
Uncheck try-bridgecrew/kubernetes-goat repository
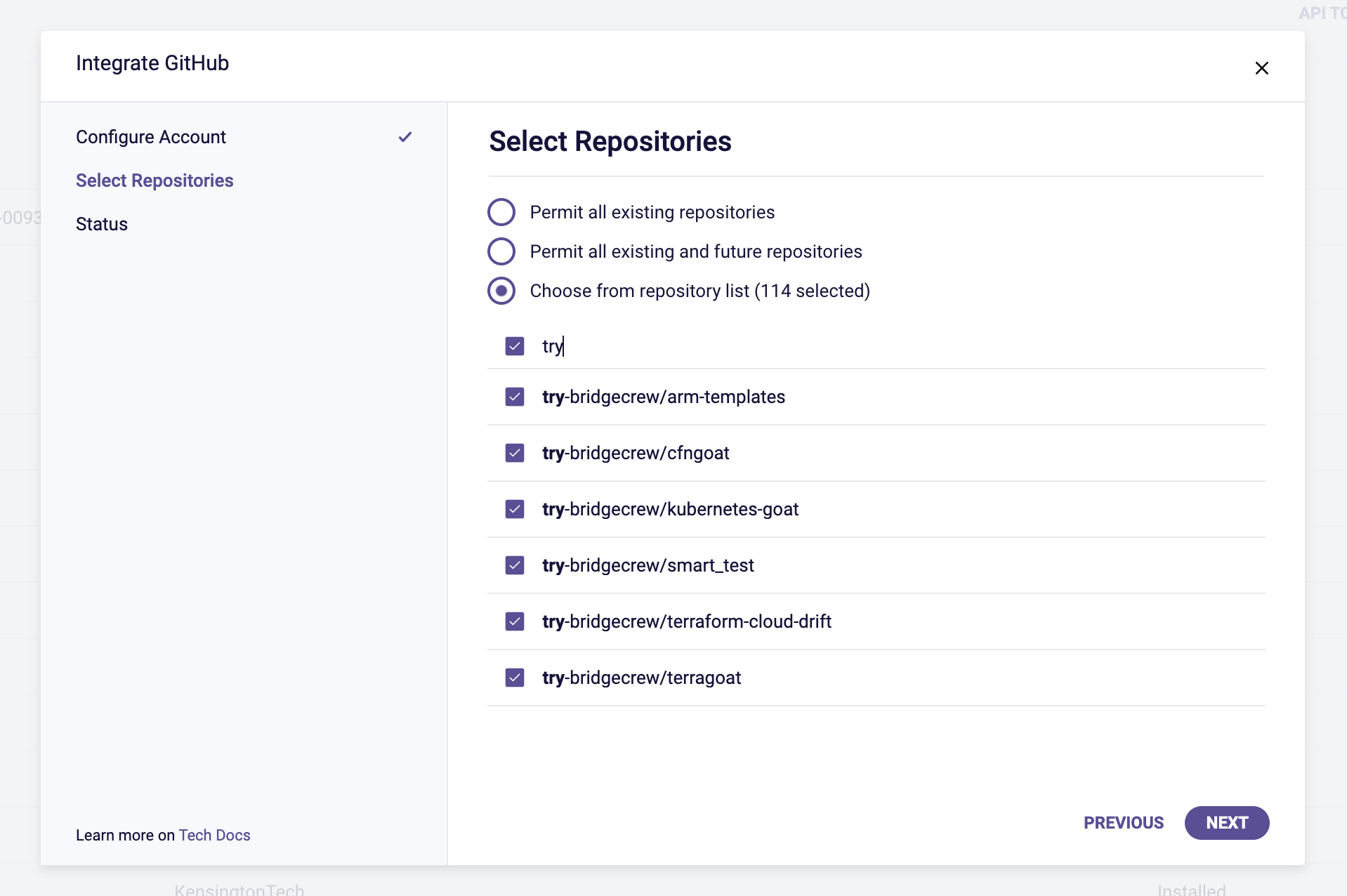515,509
